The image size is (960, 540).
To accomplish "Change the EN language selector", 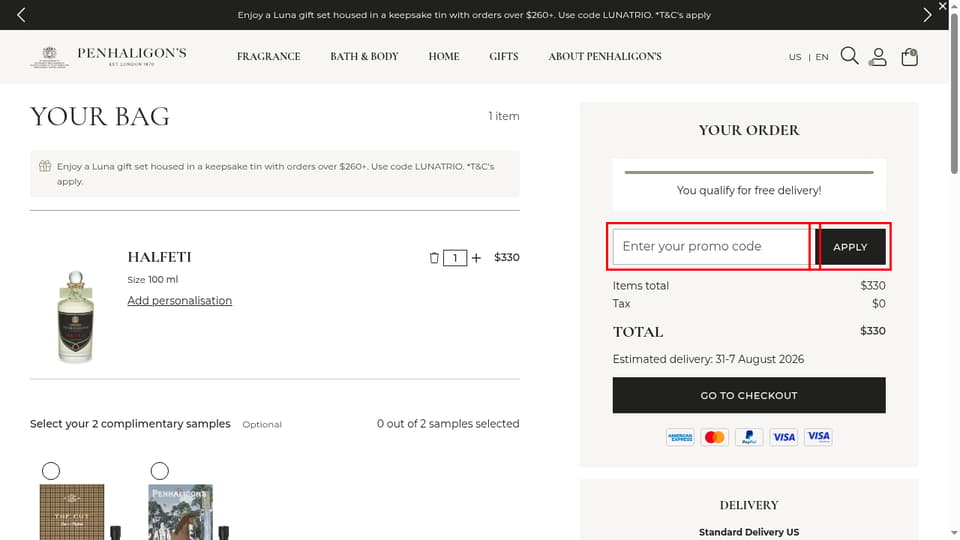I will (822, 57).
